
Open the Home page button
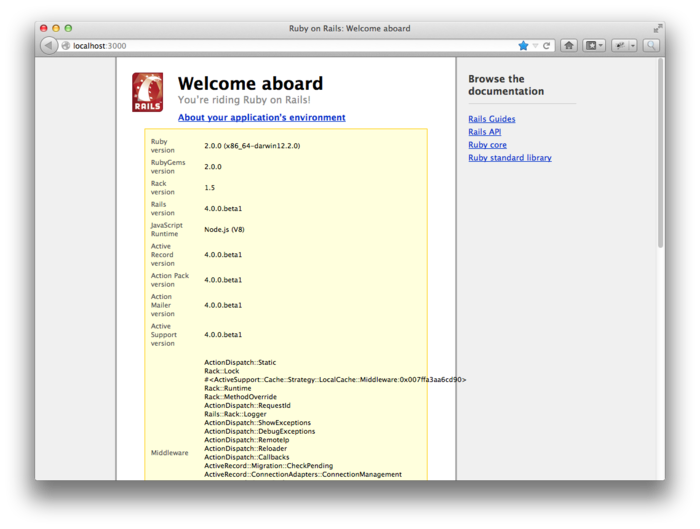point(568,46)
